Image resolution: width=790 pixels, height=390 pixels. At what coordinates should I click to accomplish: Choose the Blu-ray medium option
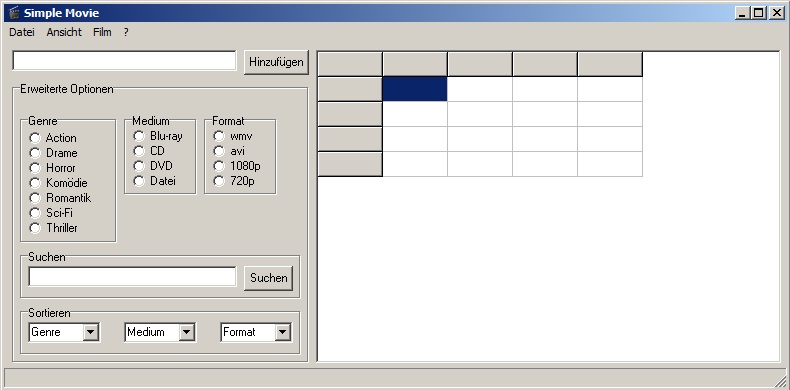click(x=139, y=136)
